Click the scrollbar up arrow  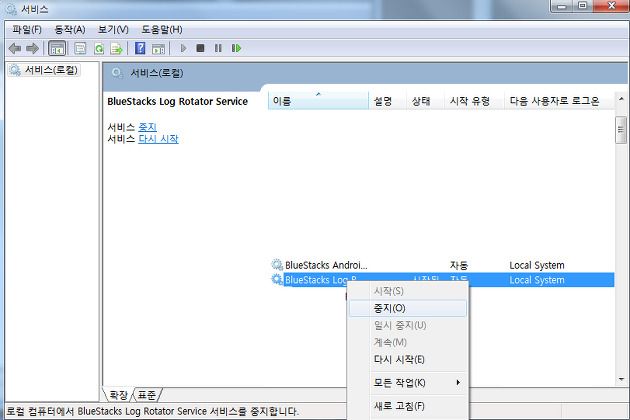(621, 98)
